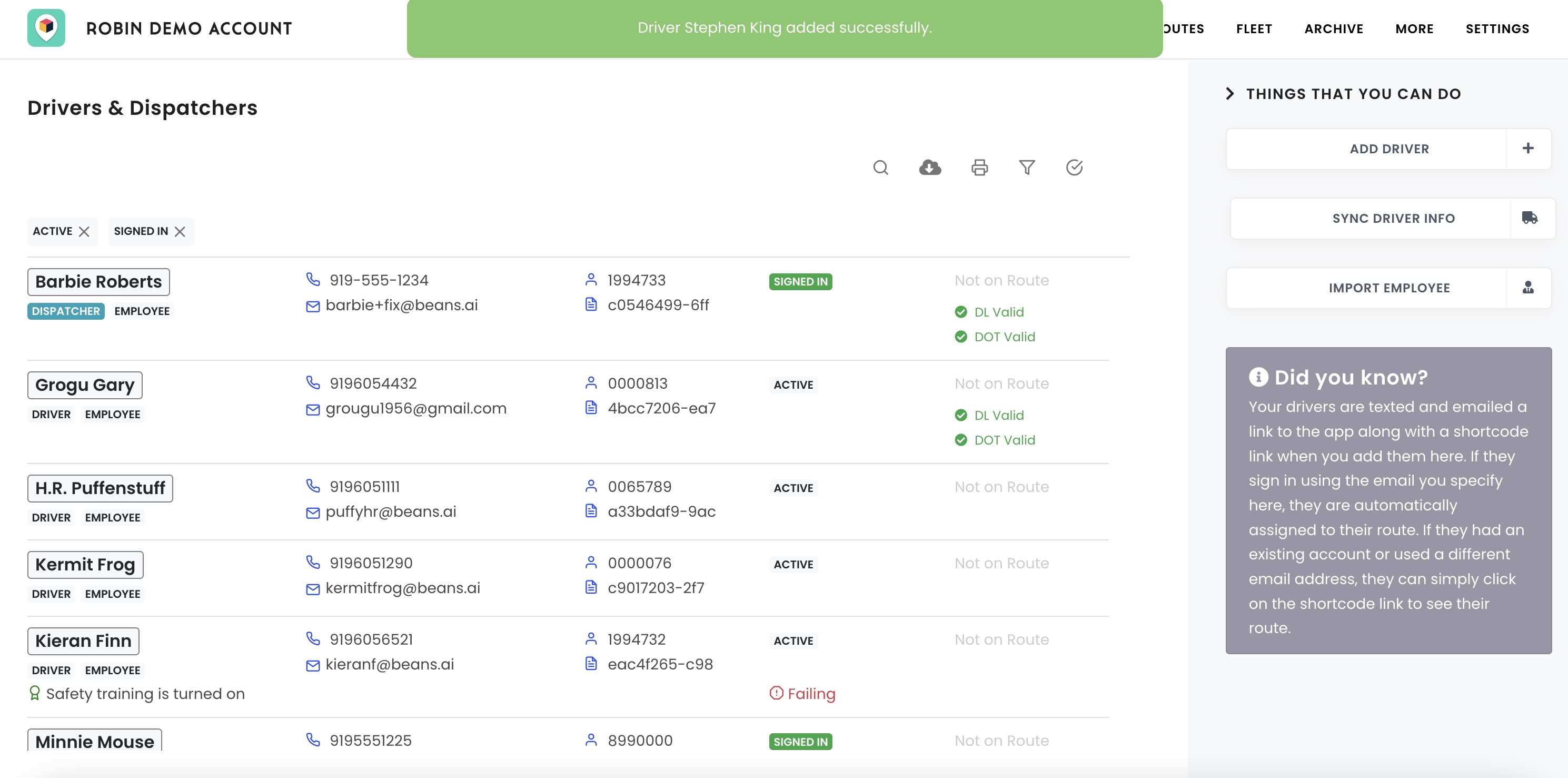This screenshot has height=778, width=1568.
Task: Click Barbie Roberts document code icon
Action: point(590,304)
